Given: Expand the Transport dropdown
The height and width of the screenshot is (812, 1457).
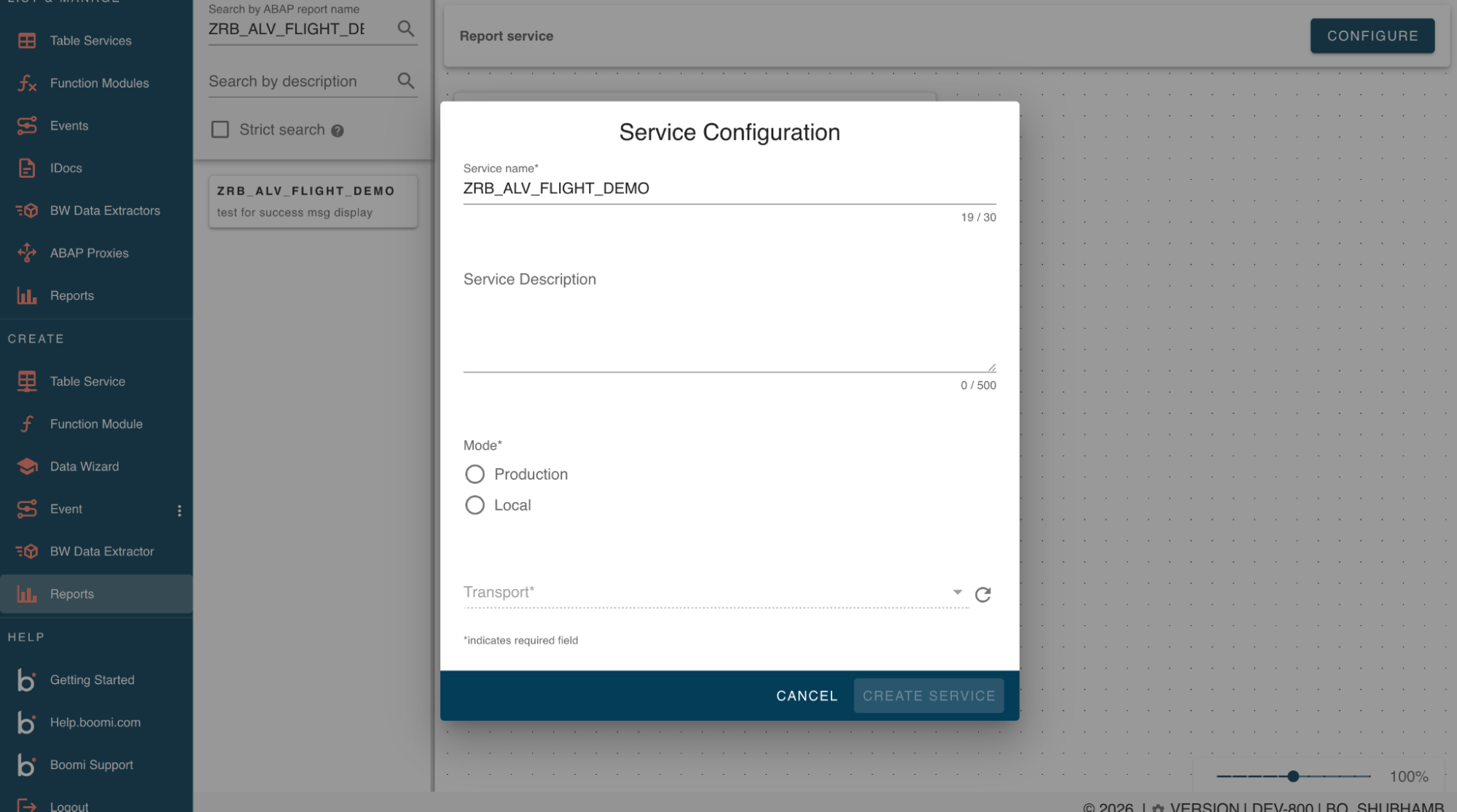Looking at the screenshot, I should click(957, 592).
